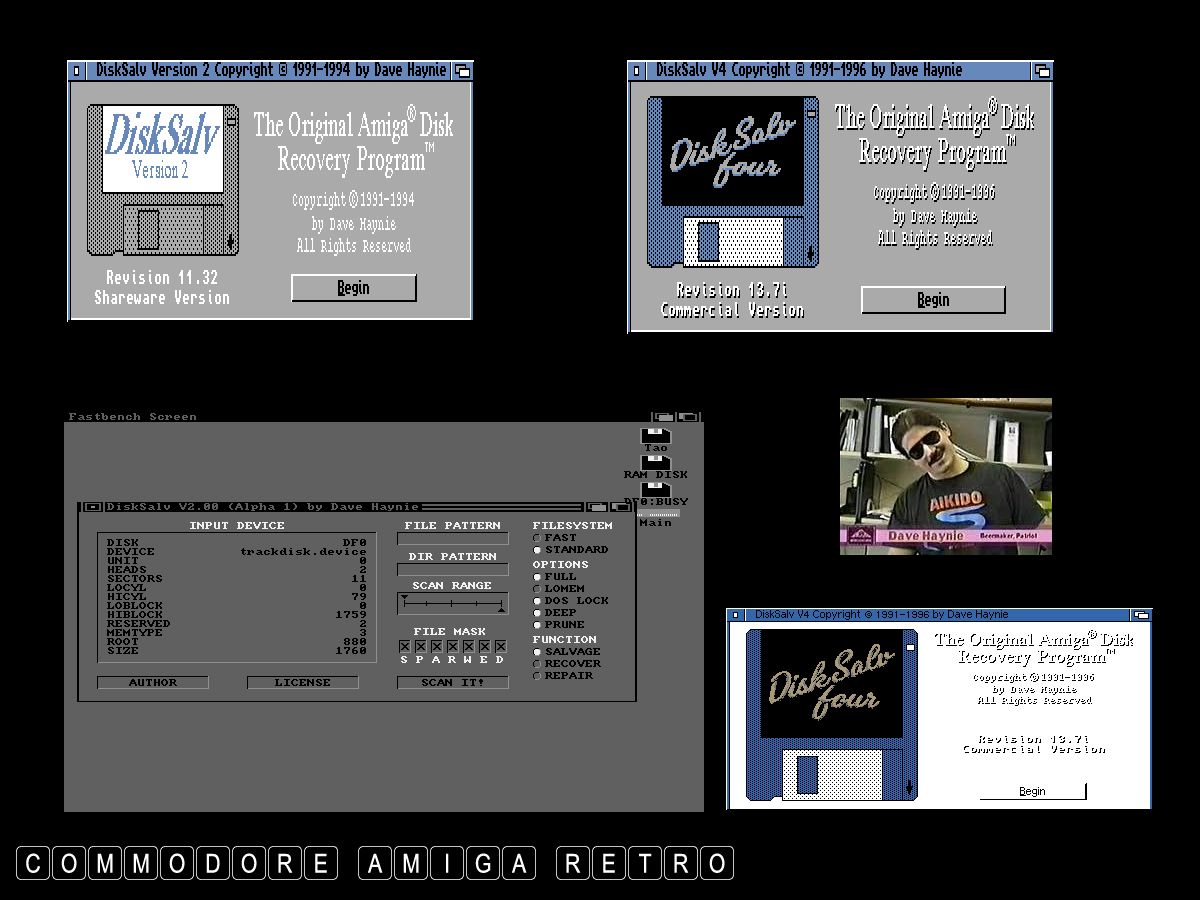
Task: Enable the LOMEM option
Action: click(538, 589)
